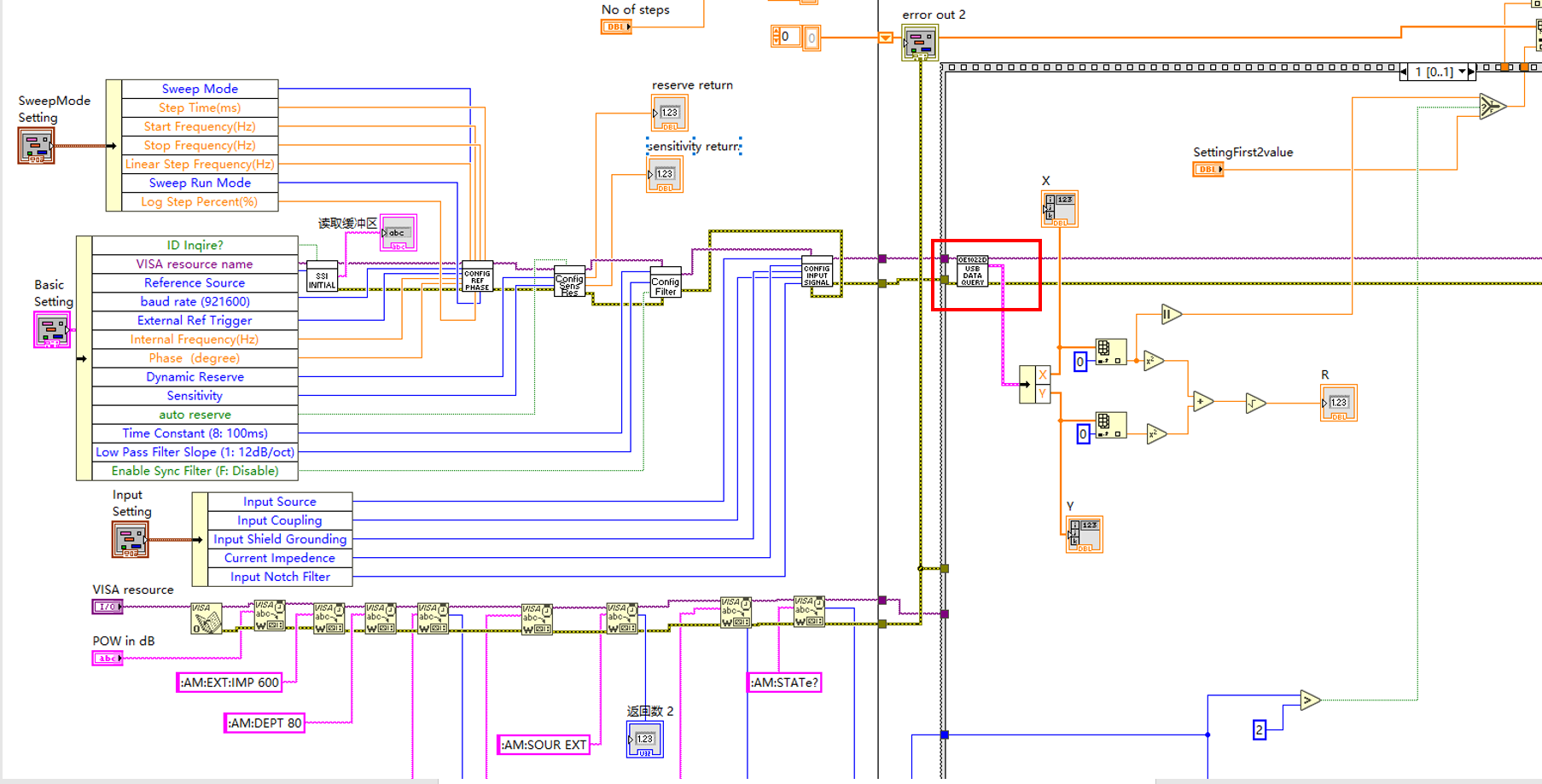Click the :AM:EXT:IMP 600 string constant
This screenshot has width=1542, height=784.
[x=230, y=682]
